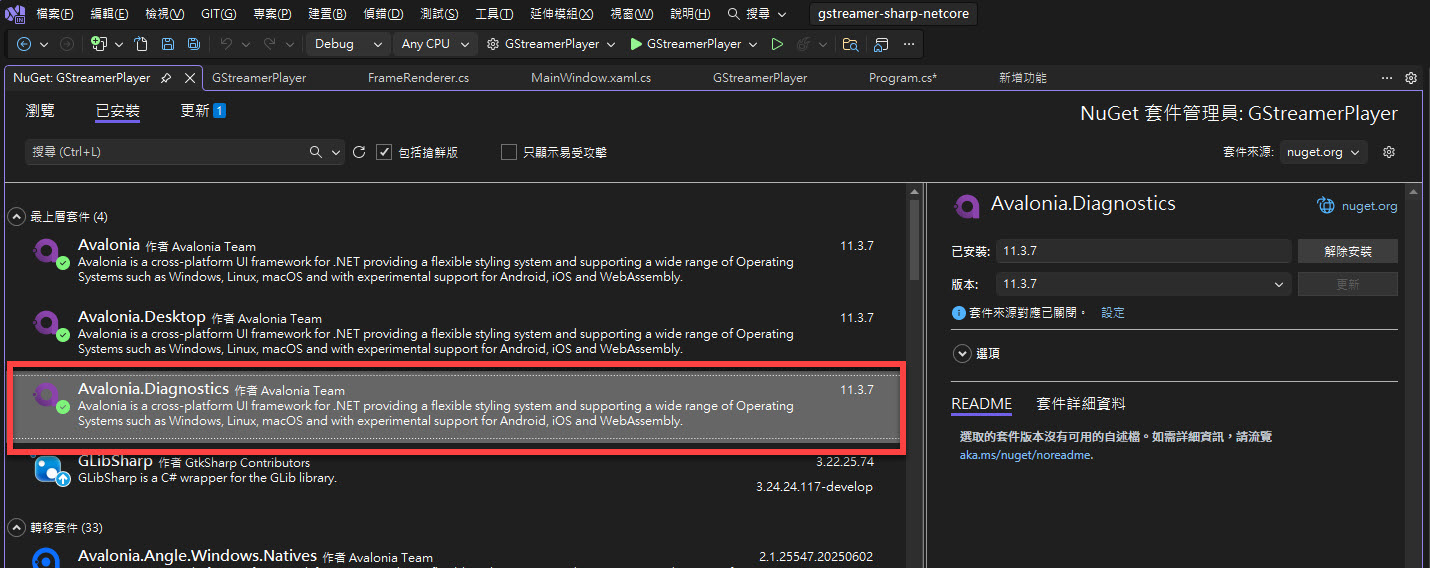This screenshot has width=1430, height=568.
Task: Open the nuget.org package source dropdown
Action: (x=1323, y=152)
